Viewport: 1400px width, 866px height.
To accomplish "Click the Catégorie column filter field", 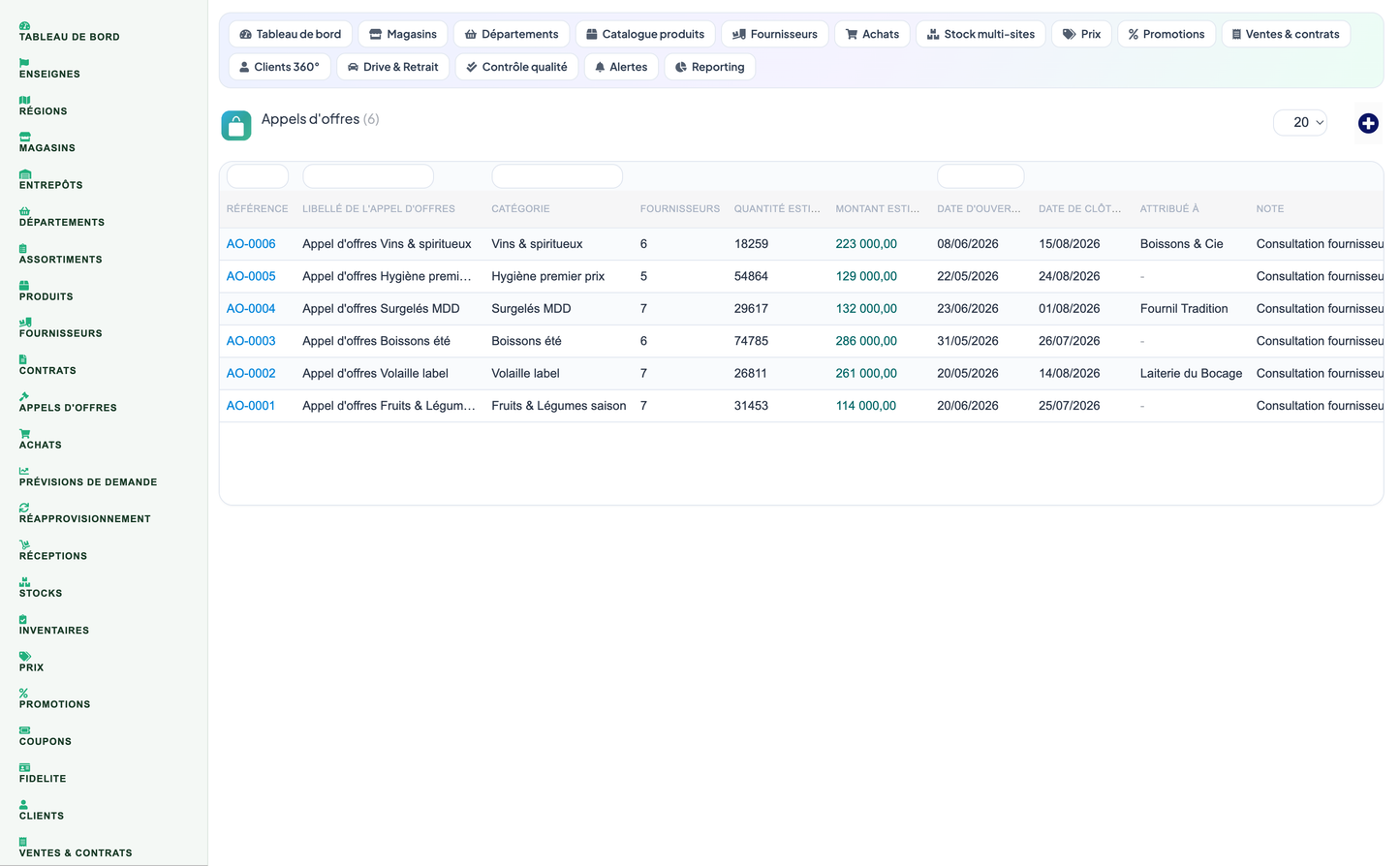I will tap(557, 176).
